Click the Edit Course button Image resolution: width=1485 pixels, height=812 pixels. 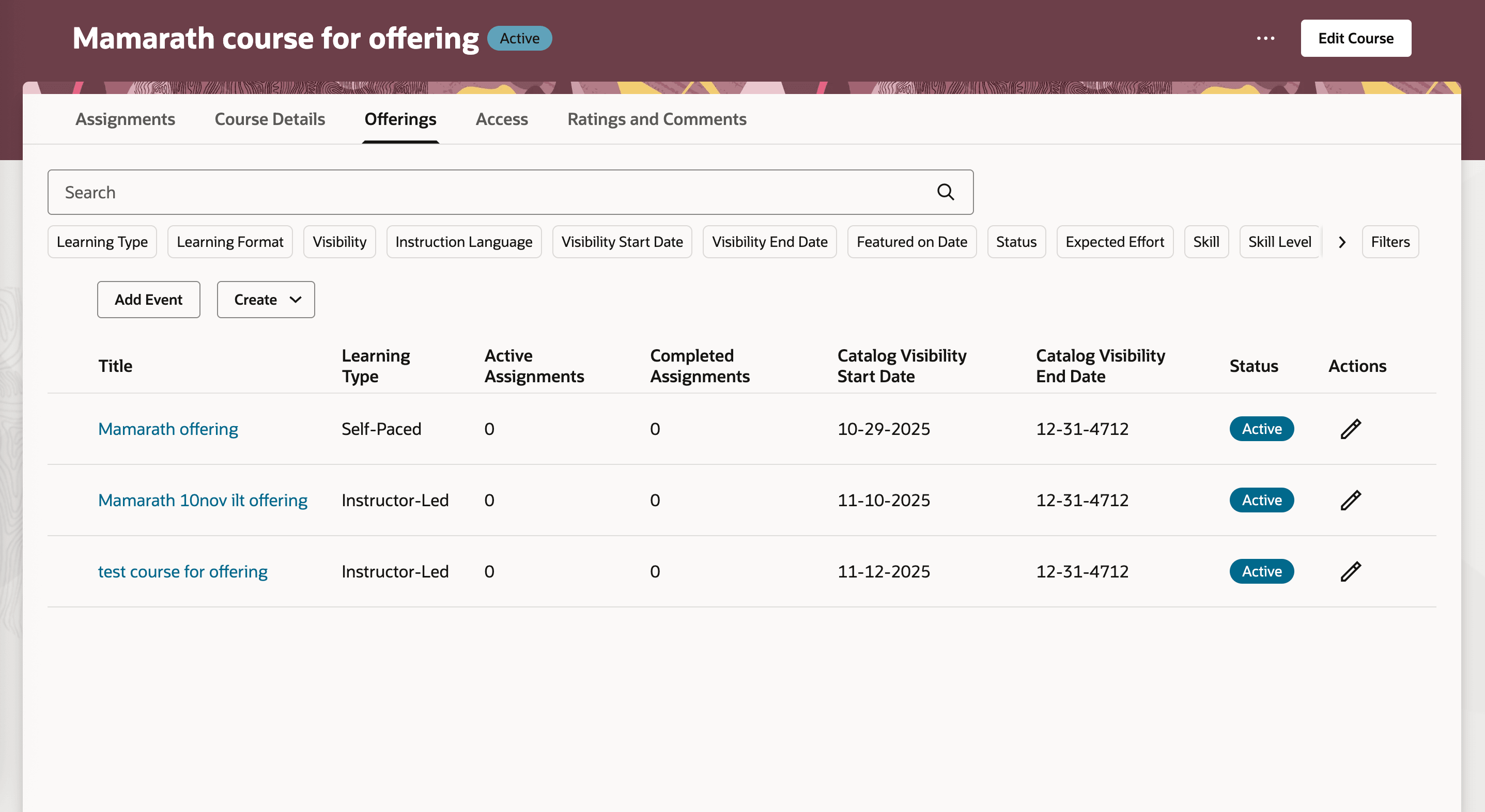click(1356, 38)
